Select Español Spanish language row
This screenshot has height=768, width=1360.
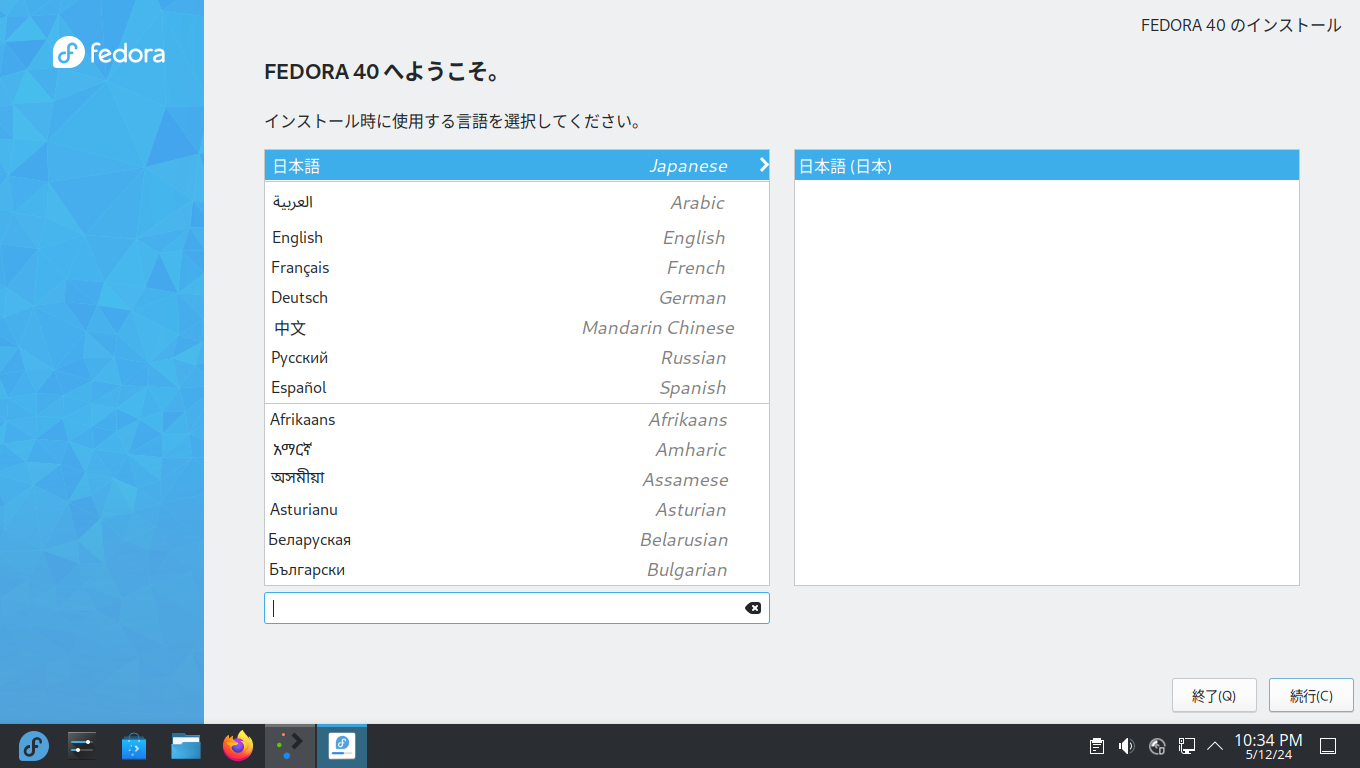pos(517,387)
